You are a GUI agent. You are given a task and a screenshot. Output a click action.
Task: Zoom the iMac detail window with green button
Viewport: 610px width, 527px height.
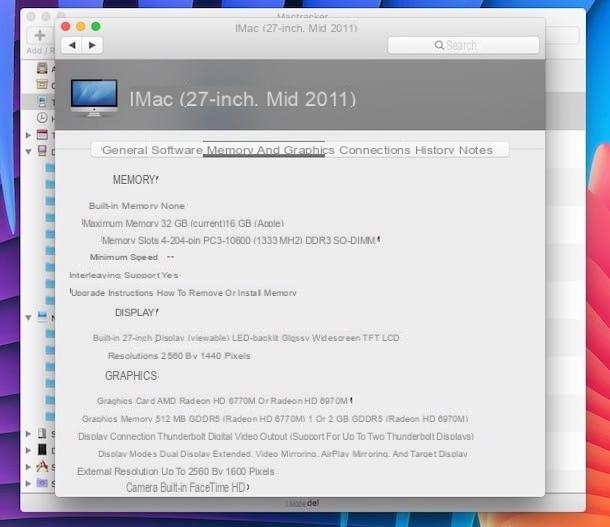96,26
